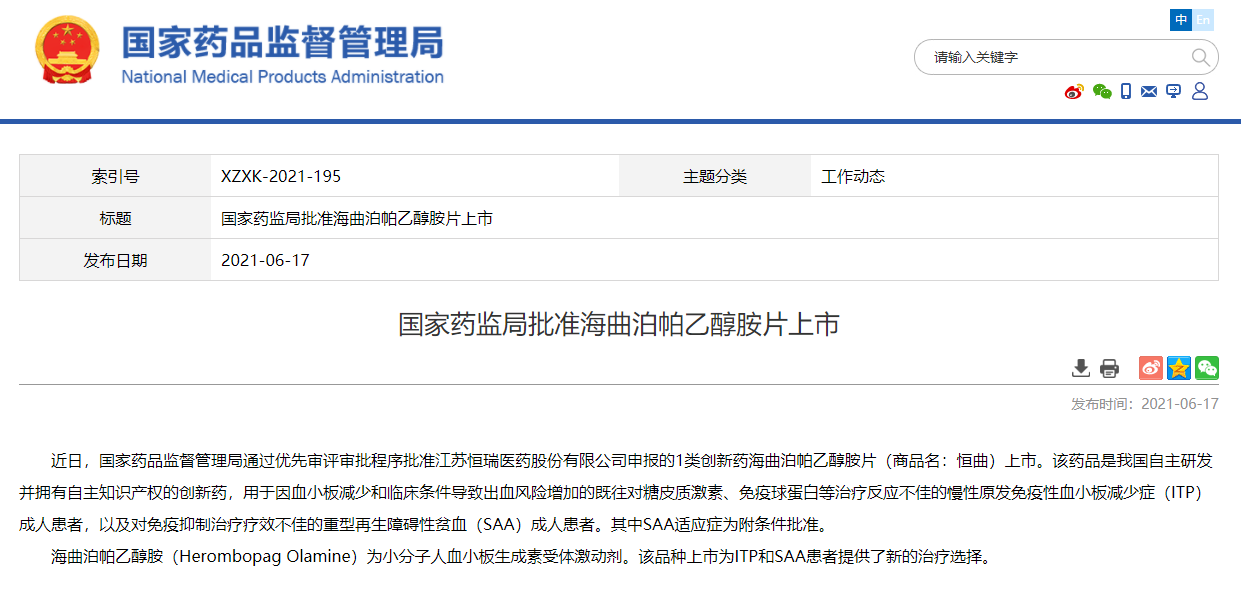Click the national emblem logo
Screen dimensions: 1241x599
click(x=68, y=50)
